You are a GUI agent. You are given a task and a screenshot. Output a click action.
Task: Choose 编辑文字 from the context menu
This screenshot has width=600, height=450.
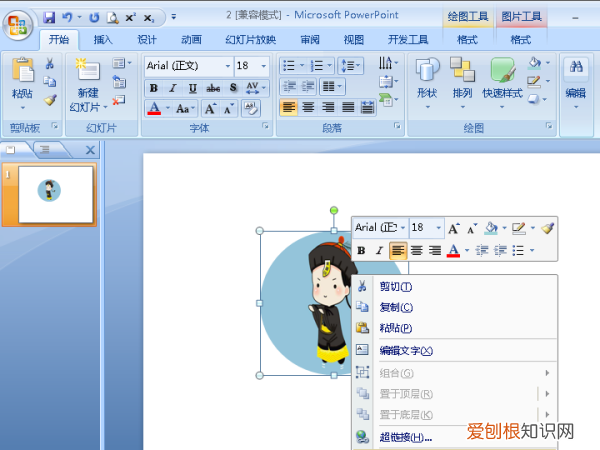[405, 351]
